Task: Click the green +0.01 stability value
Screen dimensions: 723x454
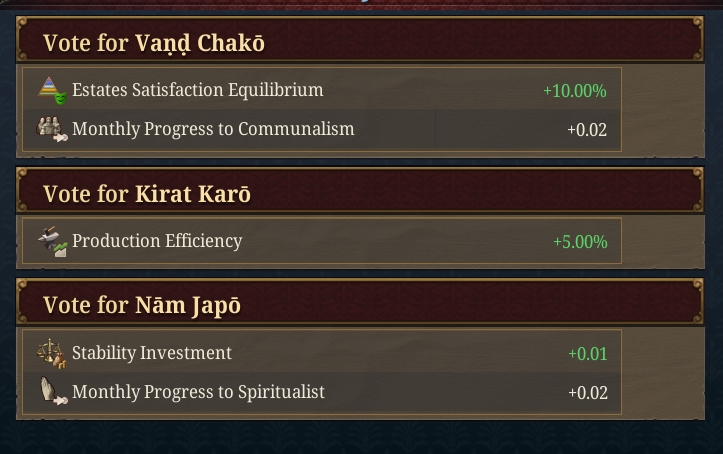Action: click(x=587, y=354)
